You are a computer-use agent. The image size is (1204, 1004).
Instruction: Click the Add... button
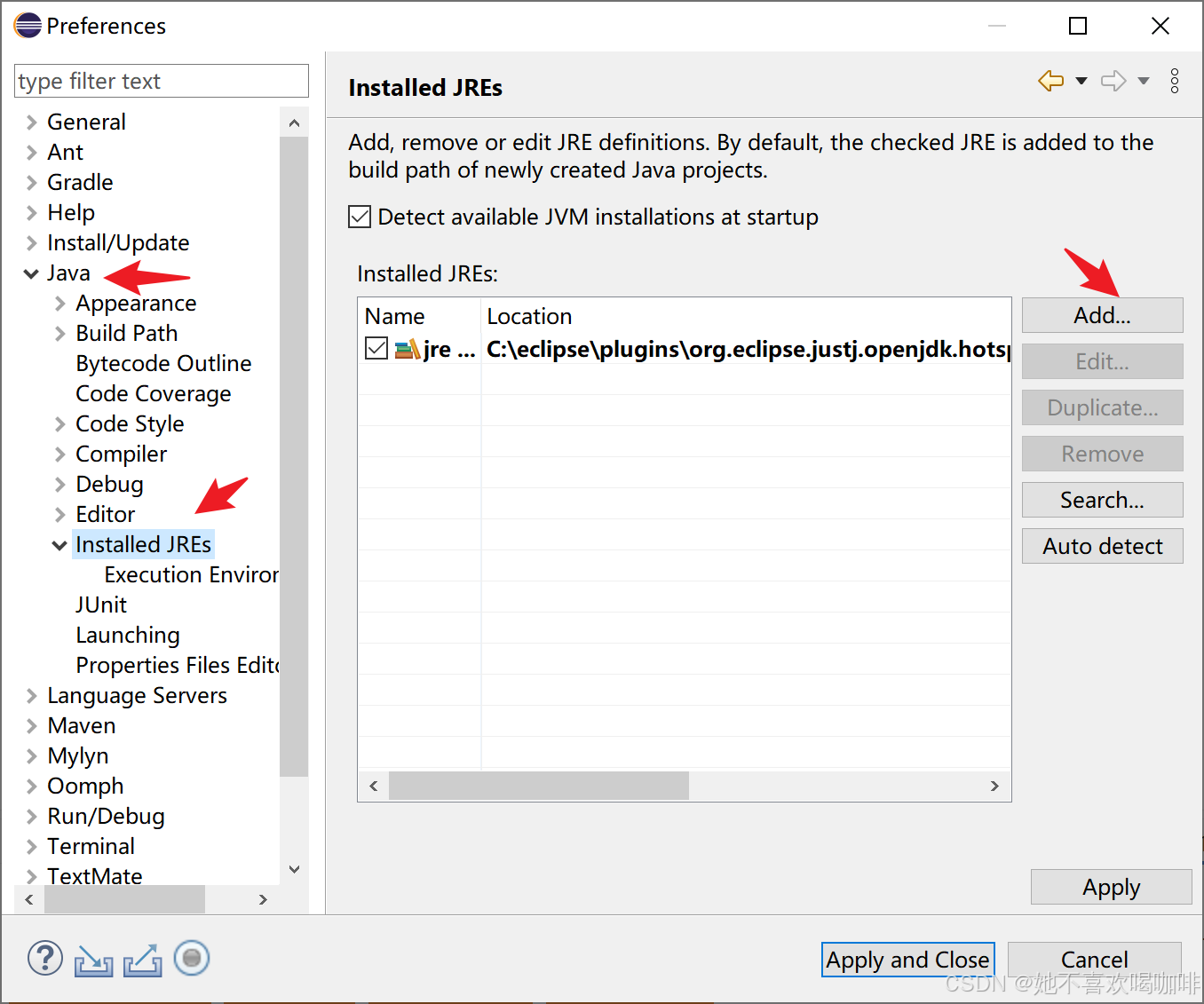(1102, 315)
